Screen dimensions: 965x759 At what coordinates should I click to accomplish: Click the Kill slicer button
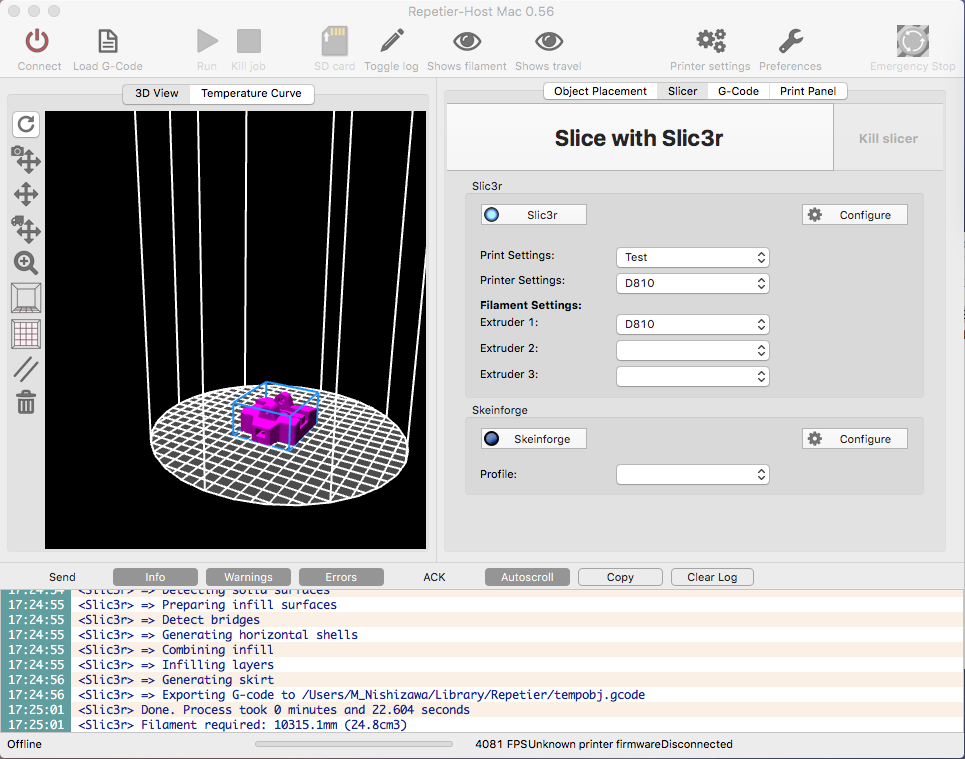pyautogui.click(x=888, y=139)
